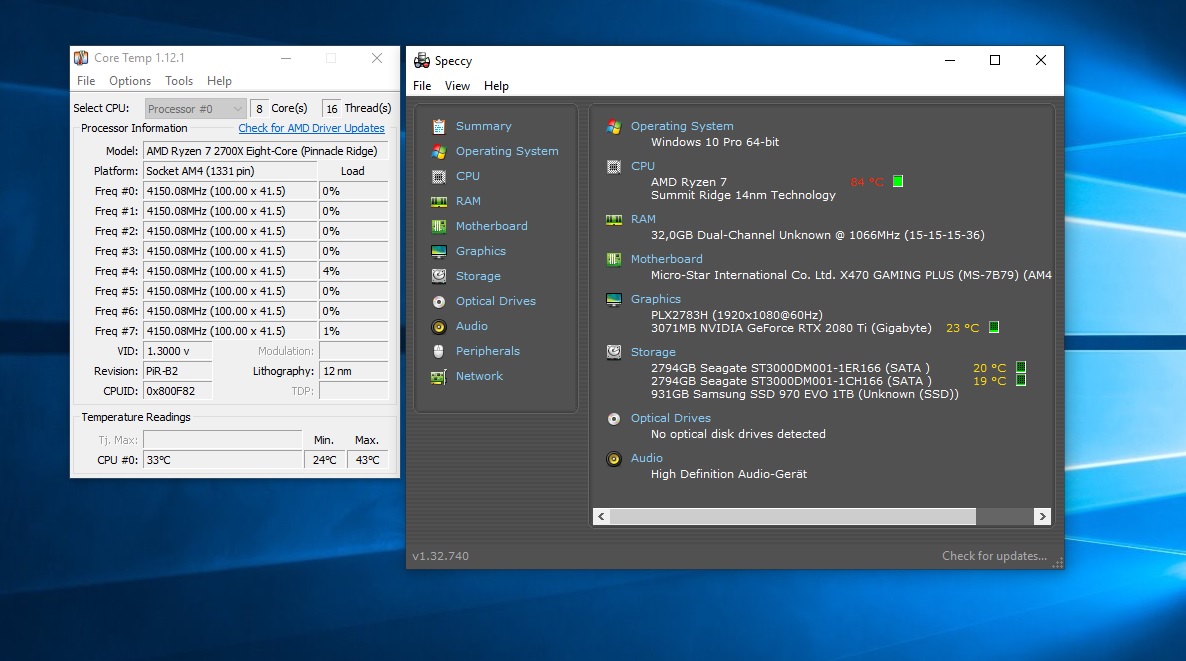This screenshot has height=661, width=1186.
Task: Click the Graphics monitor icon in sidebar
Action: [439, 251]
